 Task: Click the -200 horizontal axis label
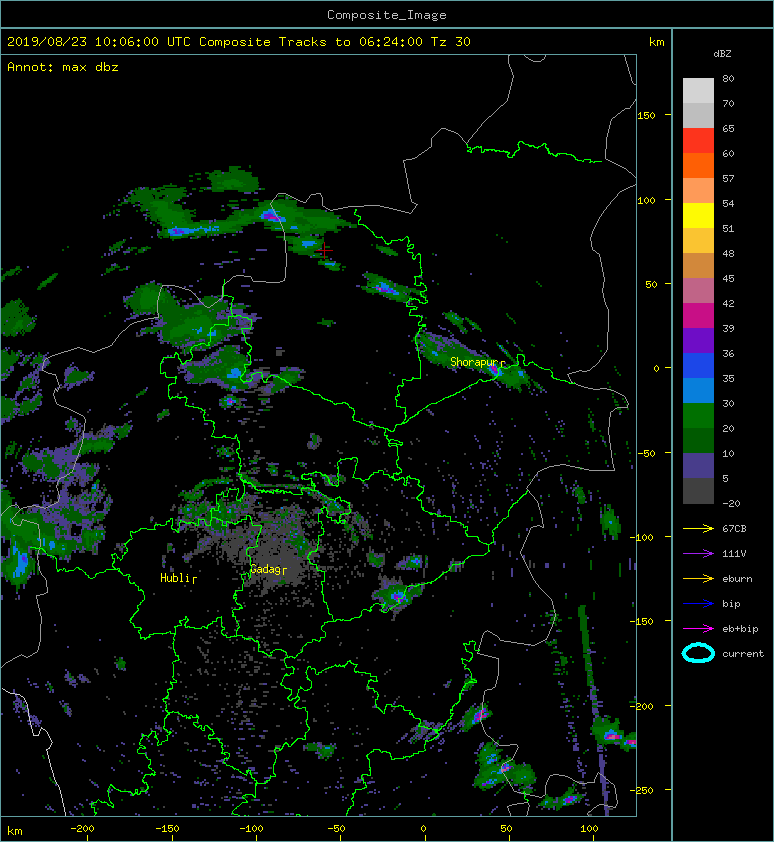tap(82, 829)
